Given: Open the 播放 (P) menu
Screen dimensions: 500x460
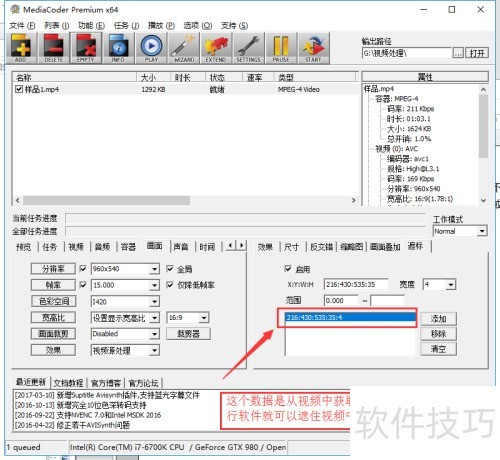Looking at the screenshot, I should (x=161, y=25).
